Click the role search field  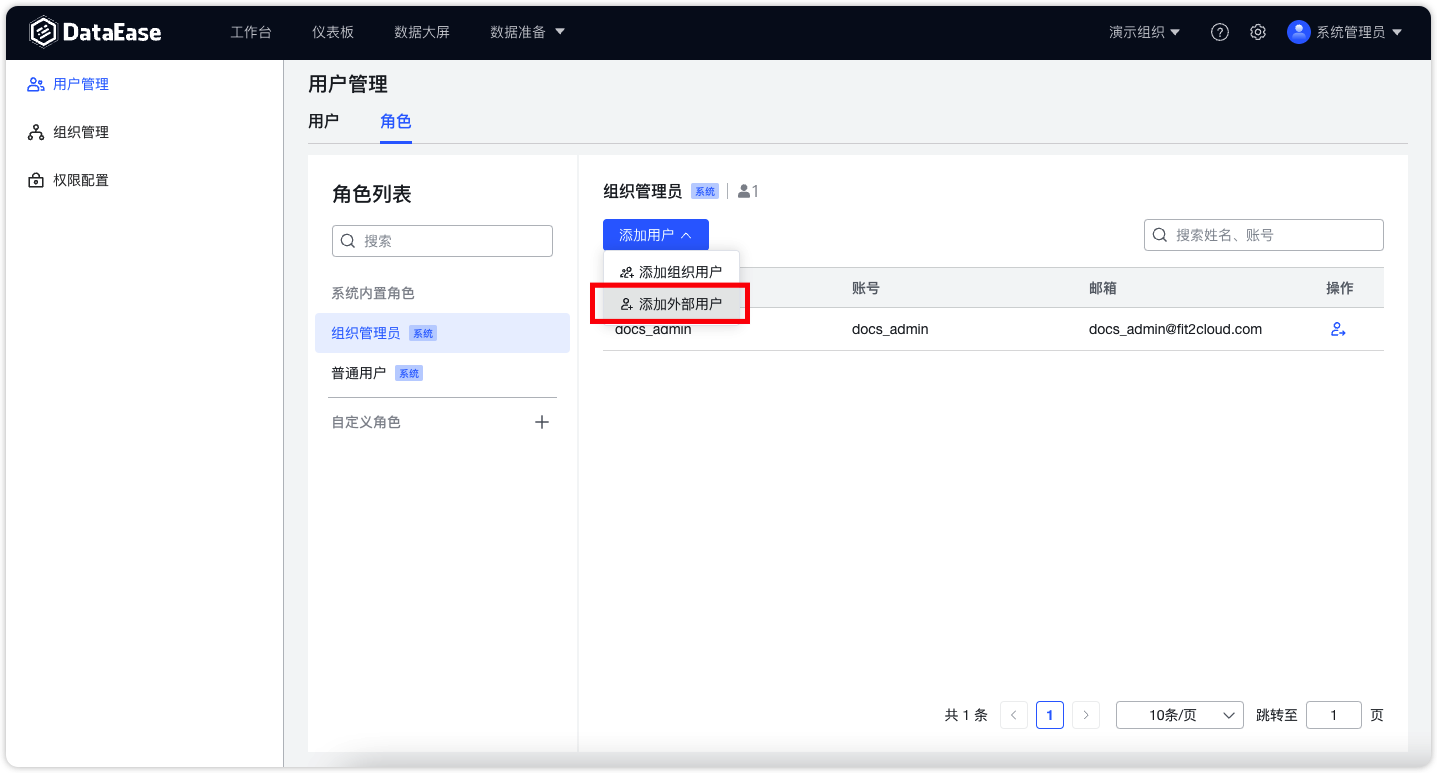click(x=442, y=241)
